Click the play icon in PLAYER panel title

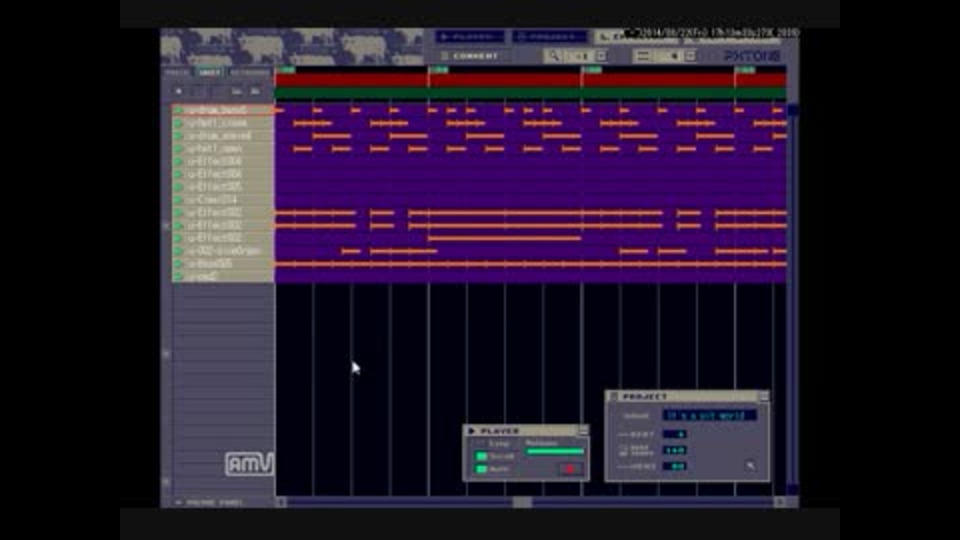tap(472, 431)
